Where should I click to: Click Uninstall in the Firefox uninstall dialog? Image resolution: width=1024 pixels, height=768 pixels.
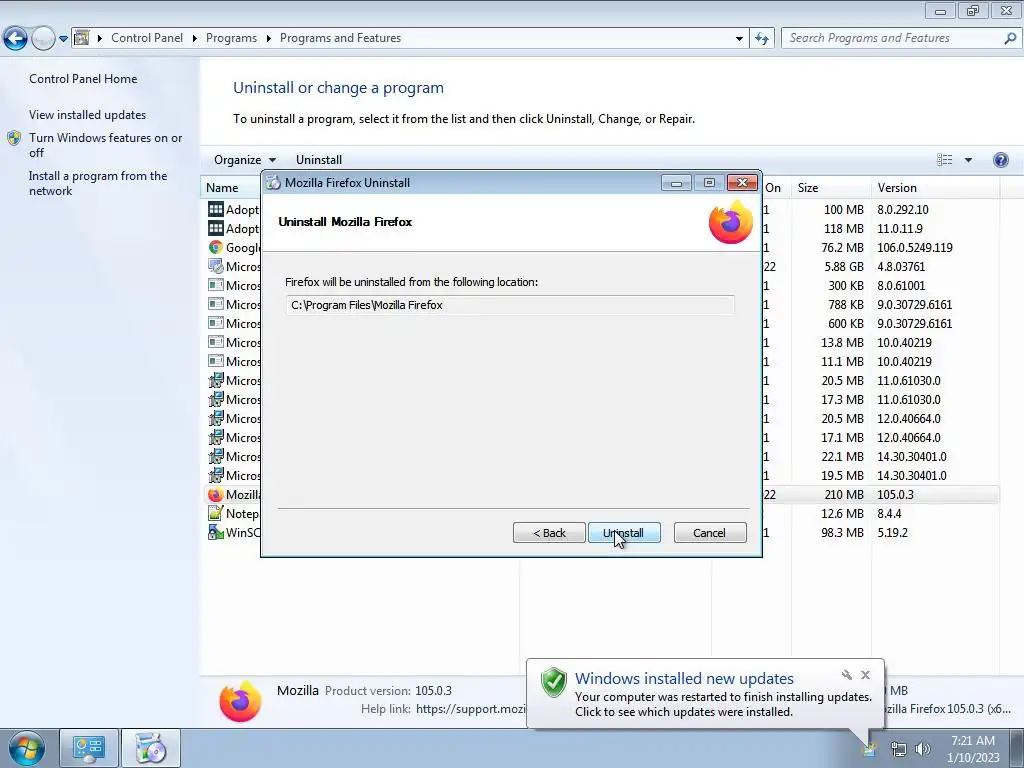coord(624,533)
